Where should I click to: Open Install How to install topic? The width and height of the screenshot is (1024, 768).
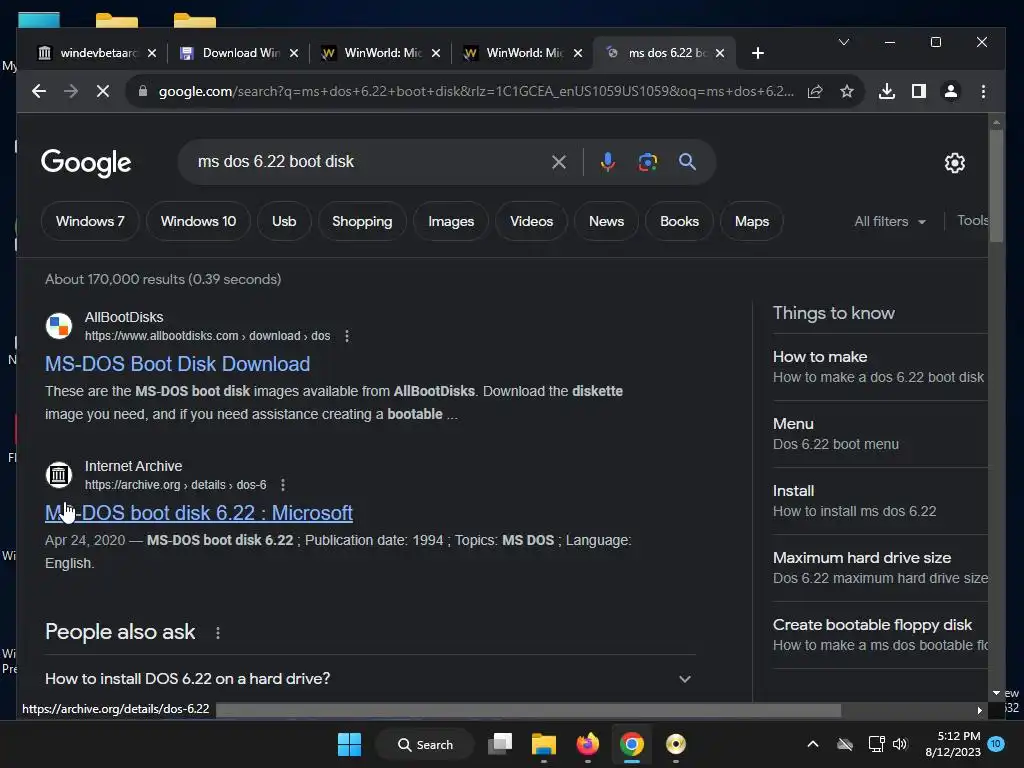tap(879, 501)
